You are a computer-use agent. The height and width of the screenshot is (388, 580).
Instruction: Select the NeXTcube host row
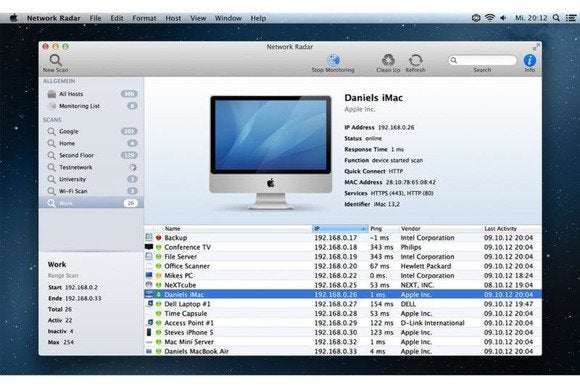coord(343,285)
